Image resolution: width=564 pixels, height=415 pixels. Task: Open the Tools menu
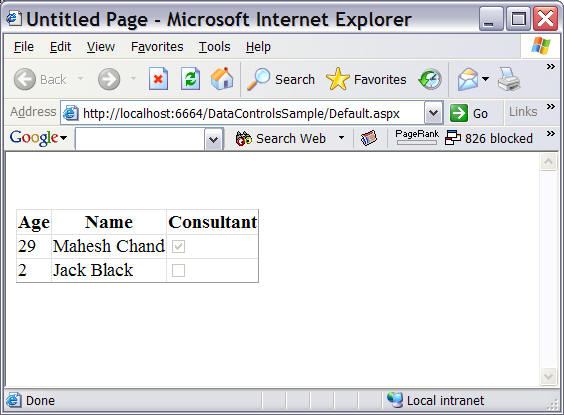point(215,47)
